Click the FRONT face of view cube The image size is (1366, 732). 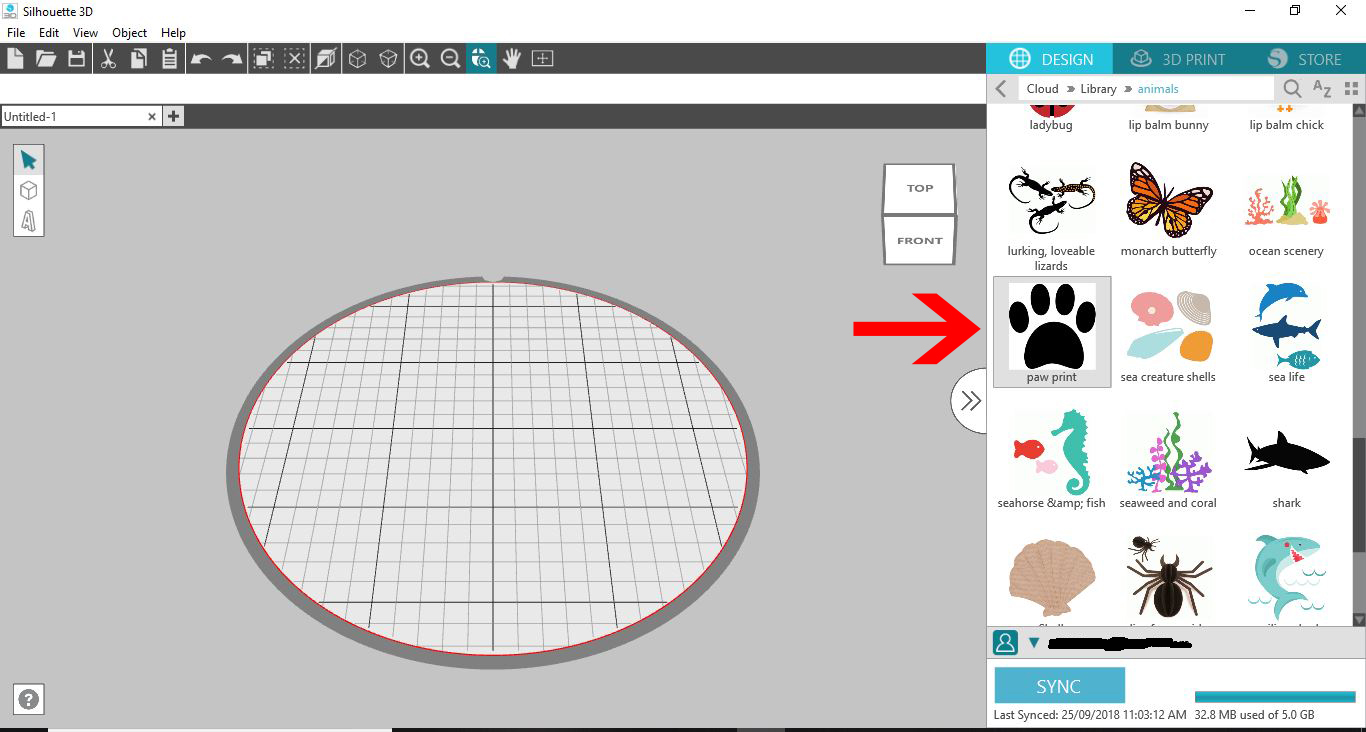(x=919, y=240)
